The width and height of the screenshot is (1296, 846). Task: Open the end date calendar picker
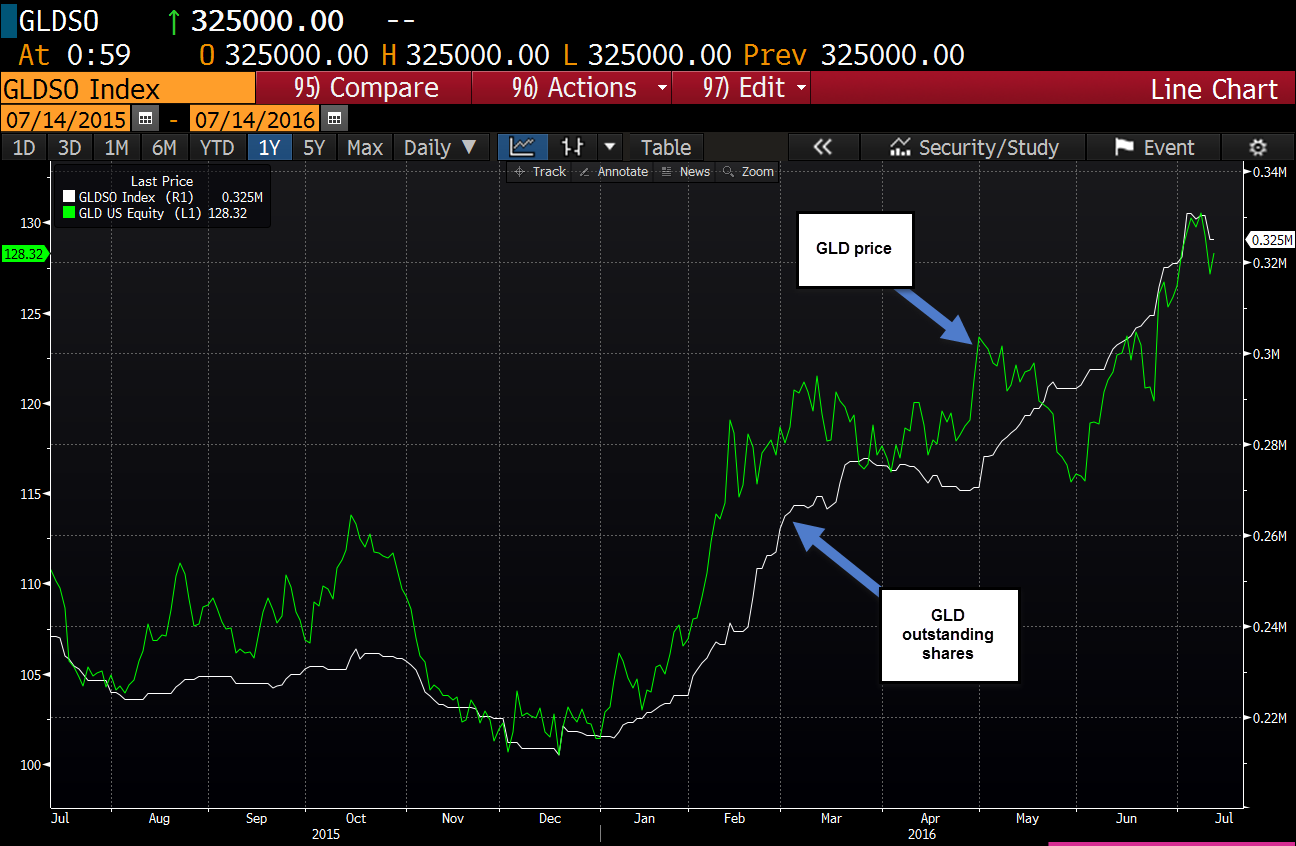[333, 119]
